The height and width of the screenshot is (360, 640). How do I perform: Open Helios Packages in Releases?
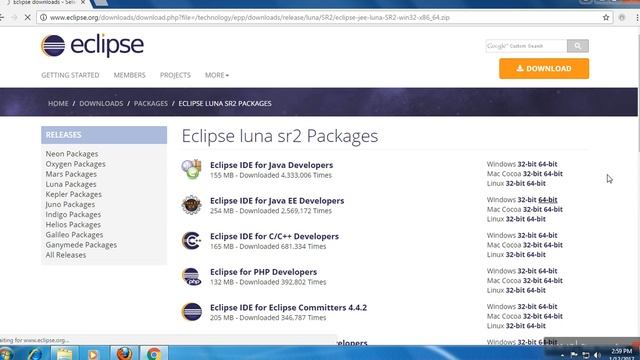(x=73, y=225)
